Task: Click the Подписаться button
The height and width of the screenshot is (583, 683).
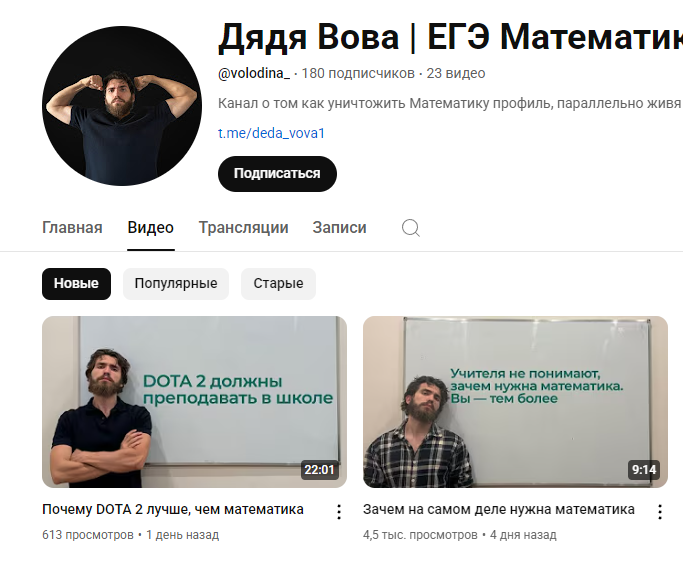Action: (277, 174)
